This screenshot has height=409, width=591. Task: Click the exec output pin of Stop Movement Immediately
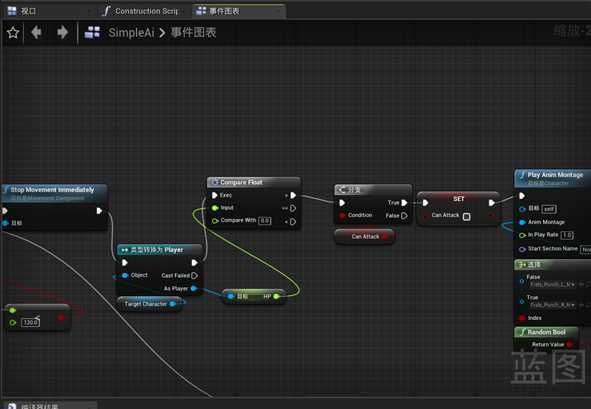click(x=99, y=211)
